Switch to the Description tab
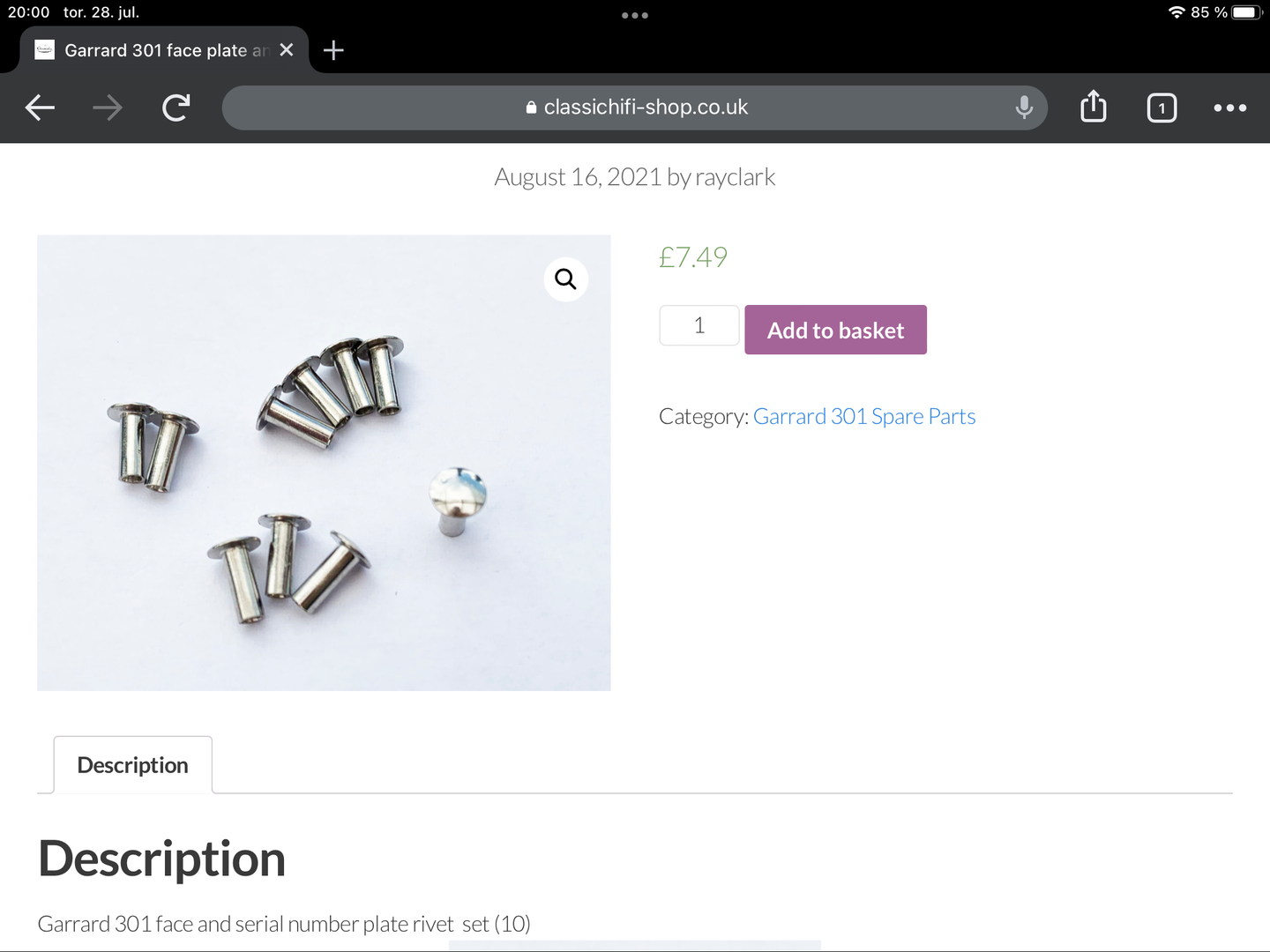 [133, 765]
